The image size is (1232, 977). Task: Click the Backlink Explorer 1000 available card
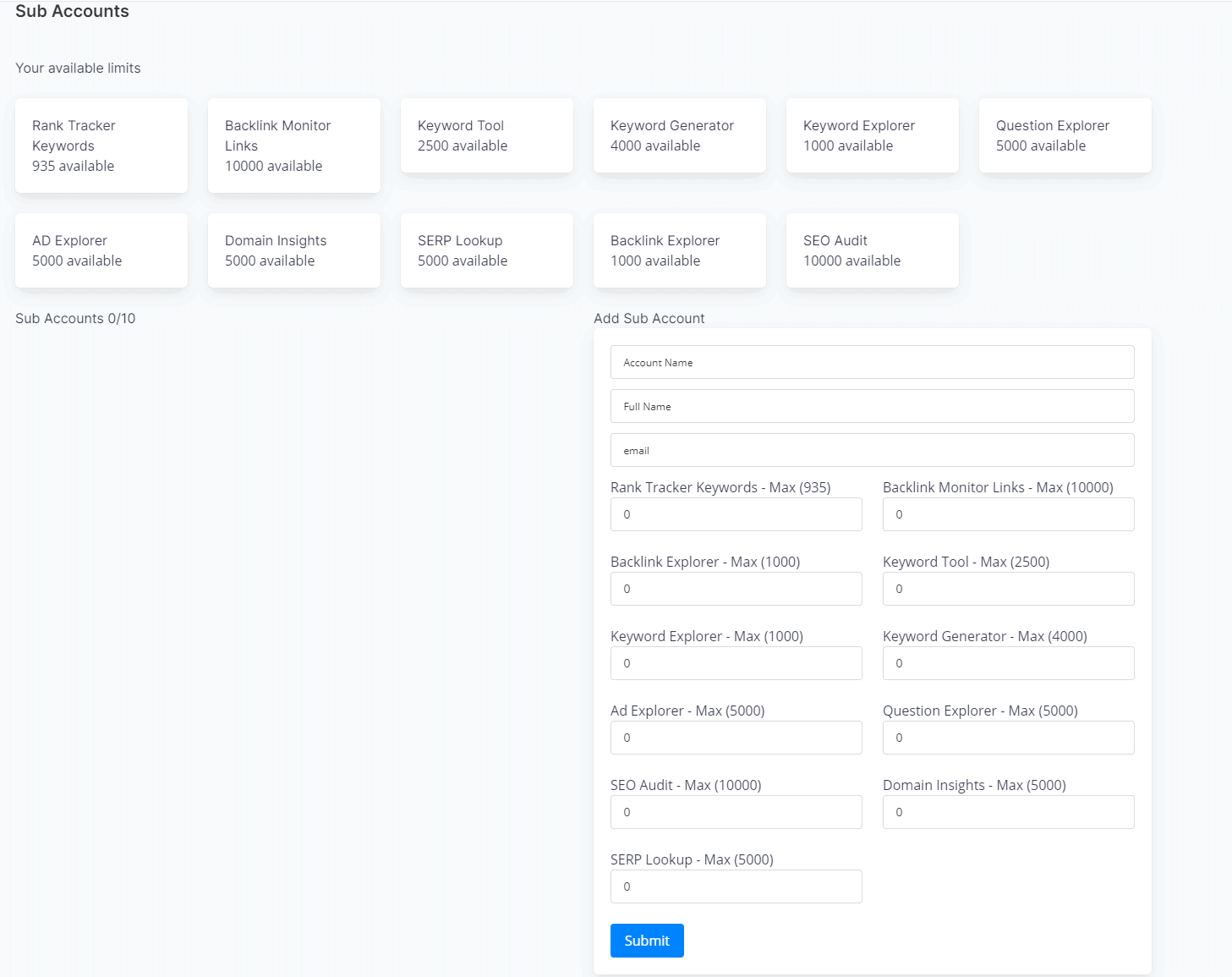[x=680, y=250]
